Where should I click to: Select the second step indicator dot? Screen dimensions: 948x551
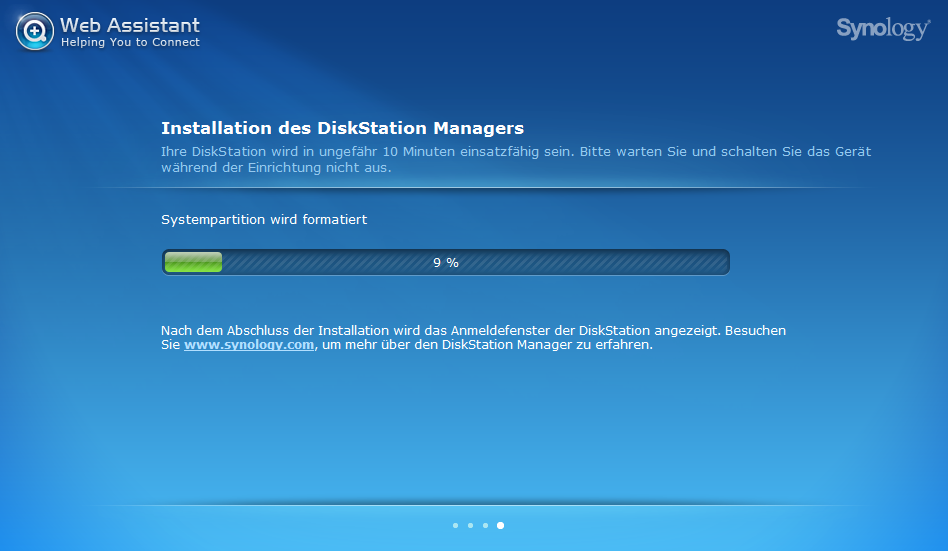[470, 526]
